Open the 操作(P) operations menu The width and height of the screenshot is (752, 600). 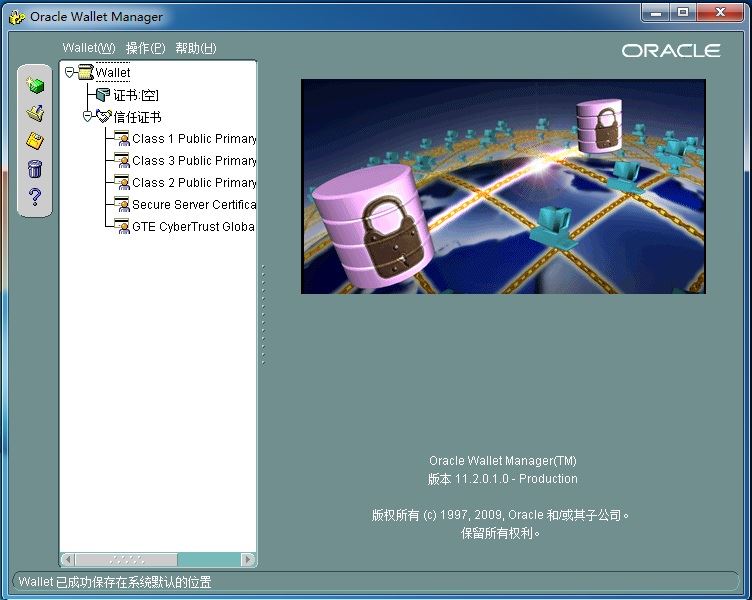point(145,48)
